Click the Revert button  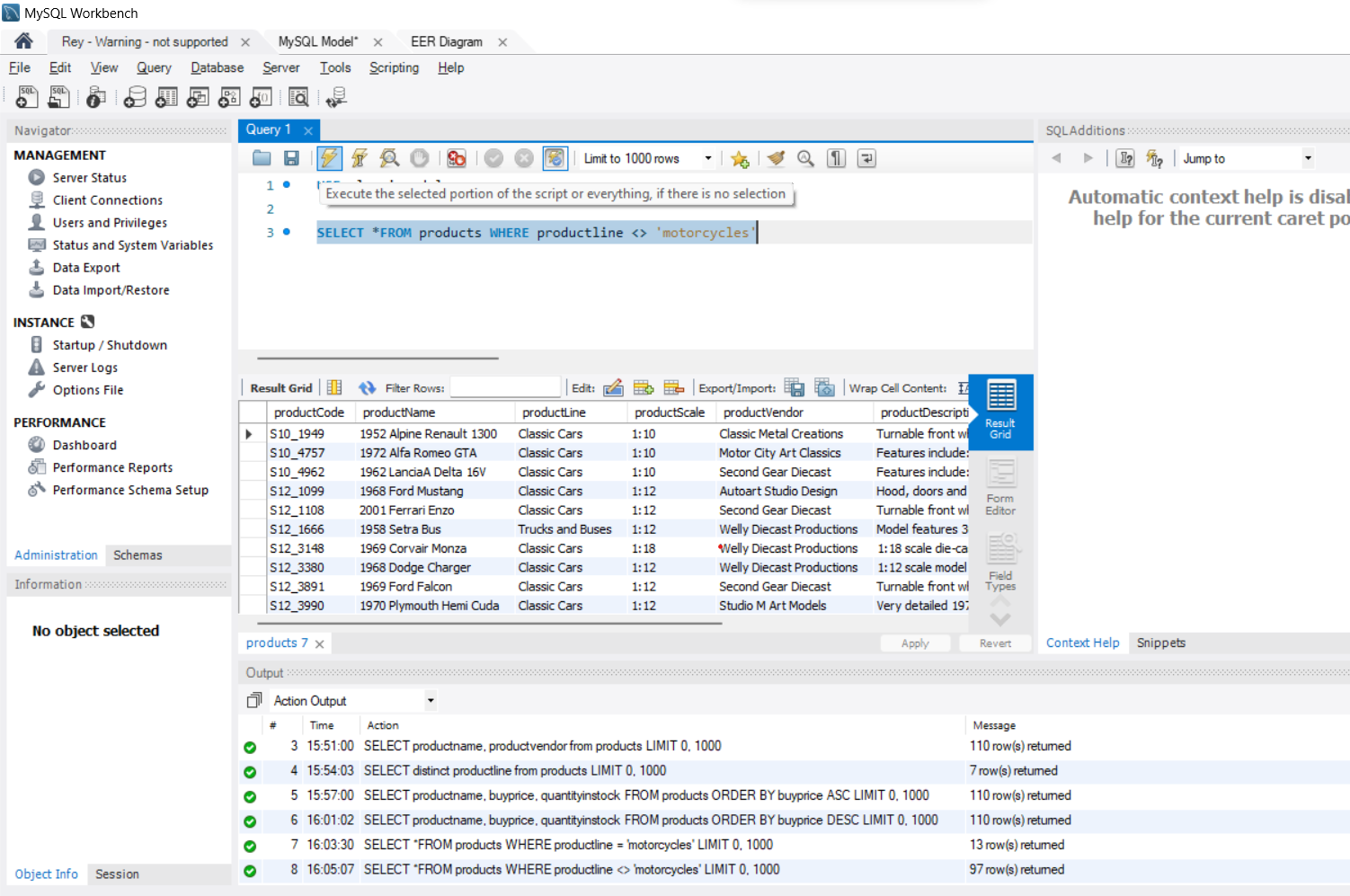coord(995,643)
